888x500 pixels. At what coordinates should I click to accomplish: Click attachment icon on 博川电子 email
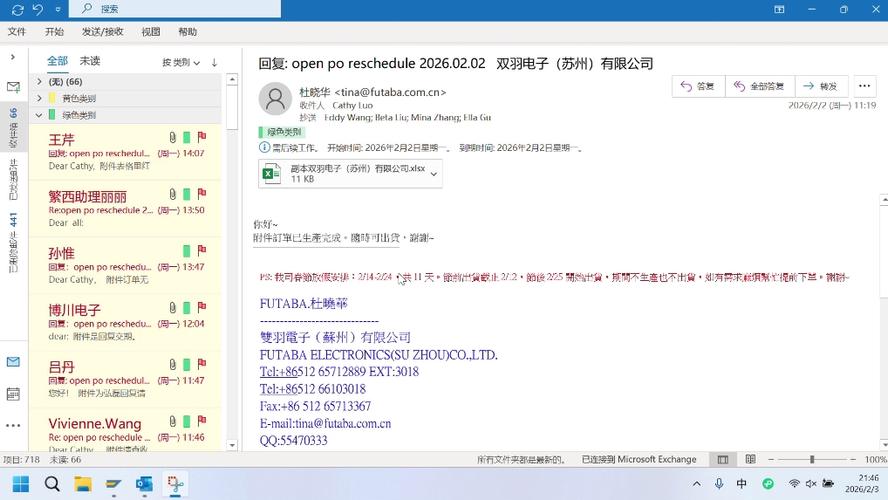(172, 307)
